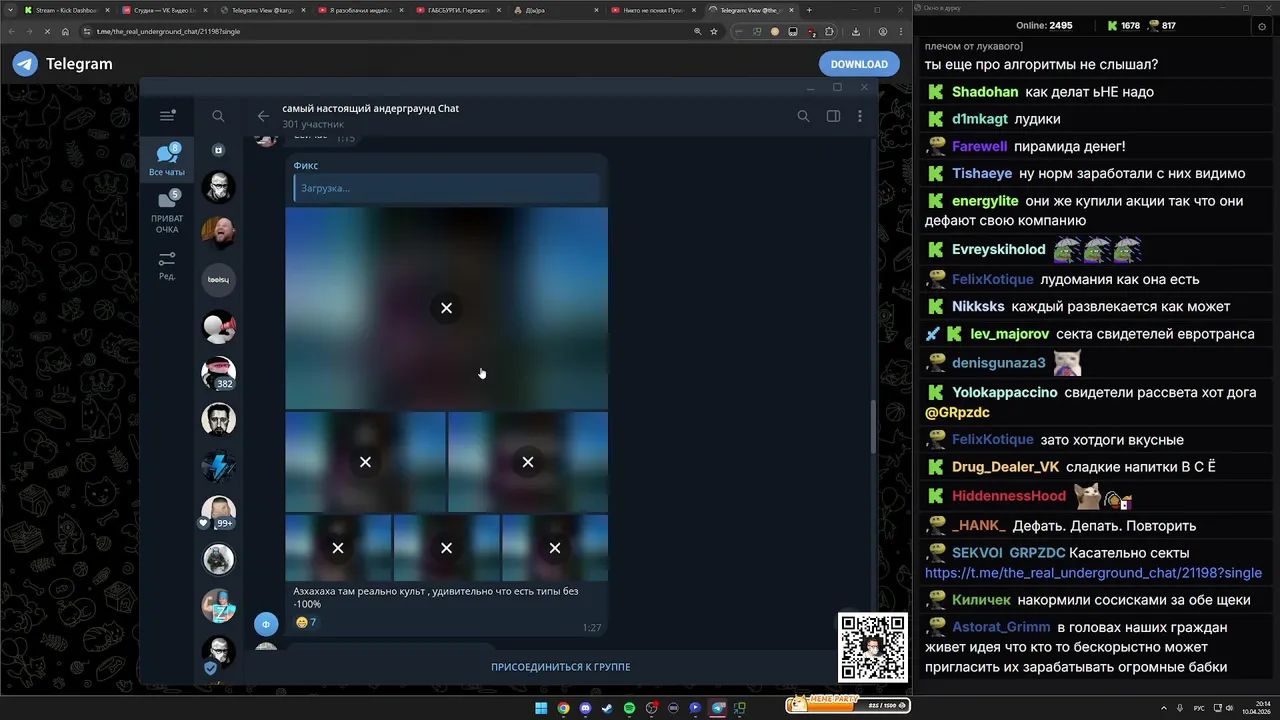This screenshot has width=1280, height=720.
Task: Click username Shadohan in stream chat
Action: tap(985, 92)
